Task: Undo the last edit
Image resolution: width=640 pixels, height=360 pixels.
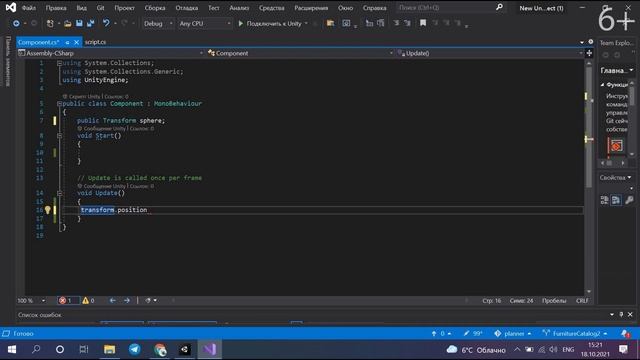Action: (106, 23)
